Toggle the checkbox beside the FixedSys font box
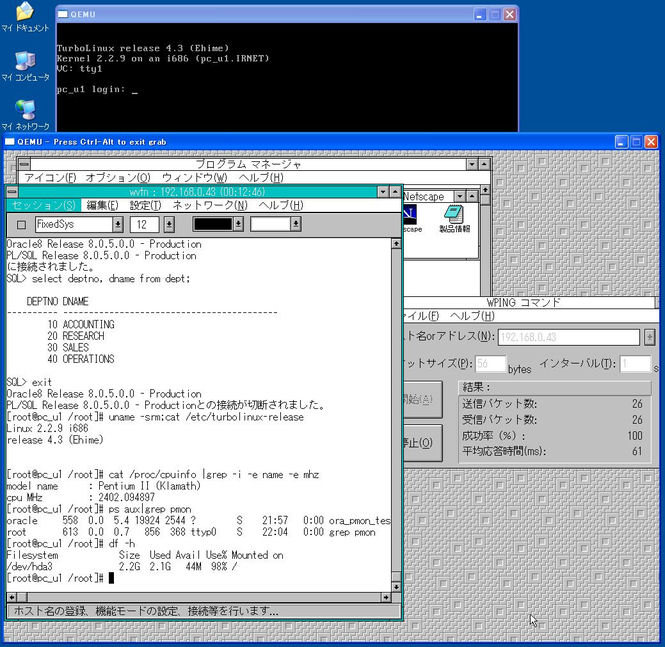The width and height of the screenshot is (665, 647). click(x=21, y=224)
